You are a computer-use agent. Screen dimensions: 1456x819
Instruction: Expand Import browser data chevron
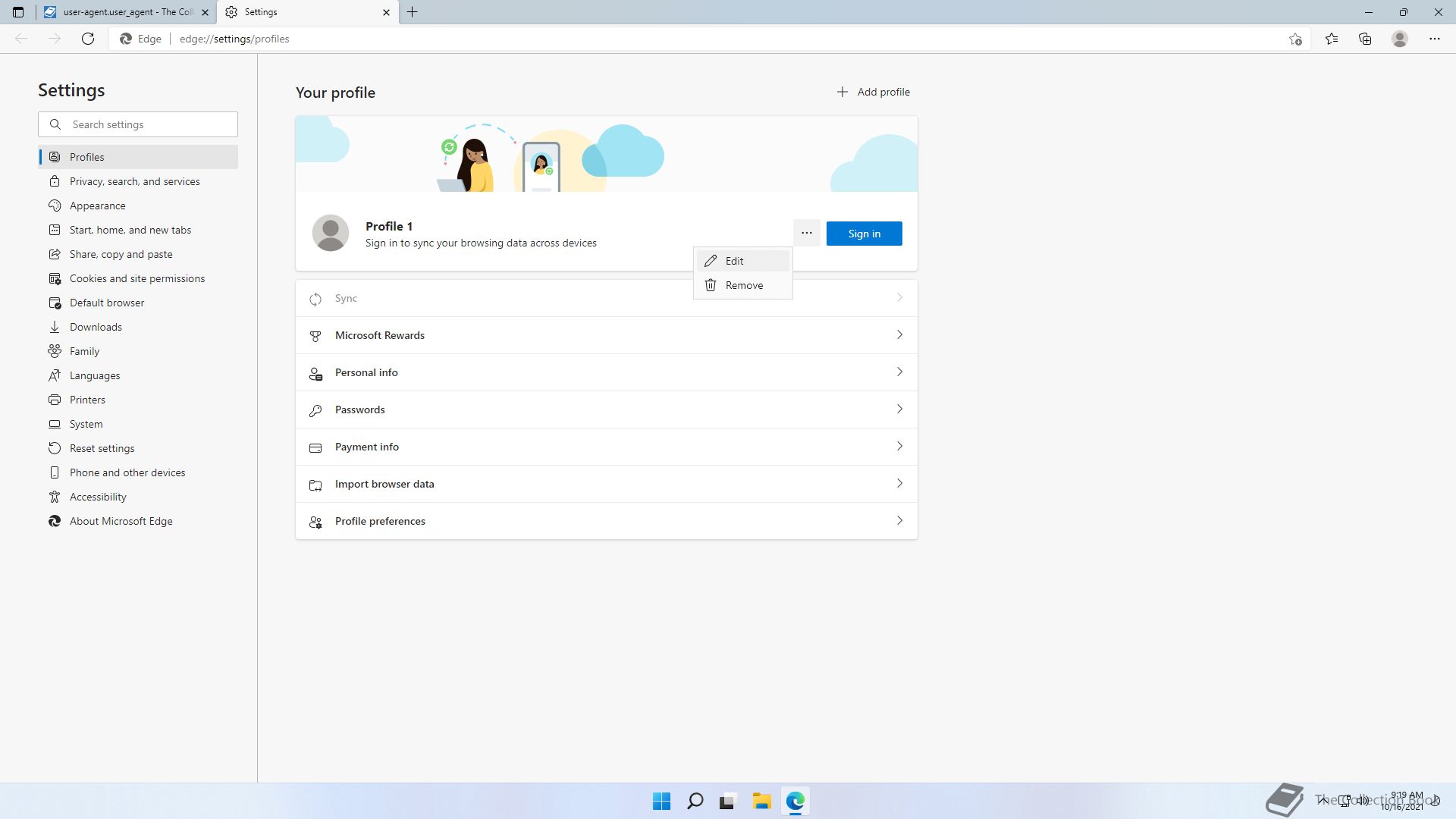point(899,483)
